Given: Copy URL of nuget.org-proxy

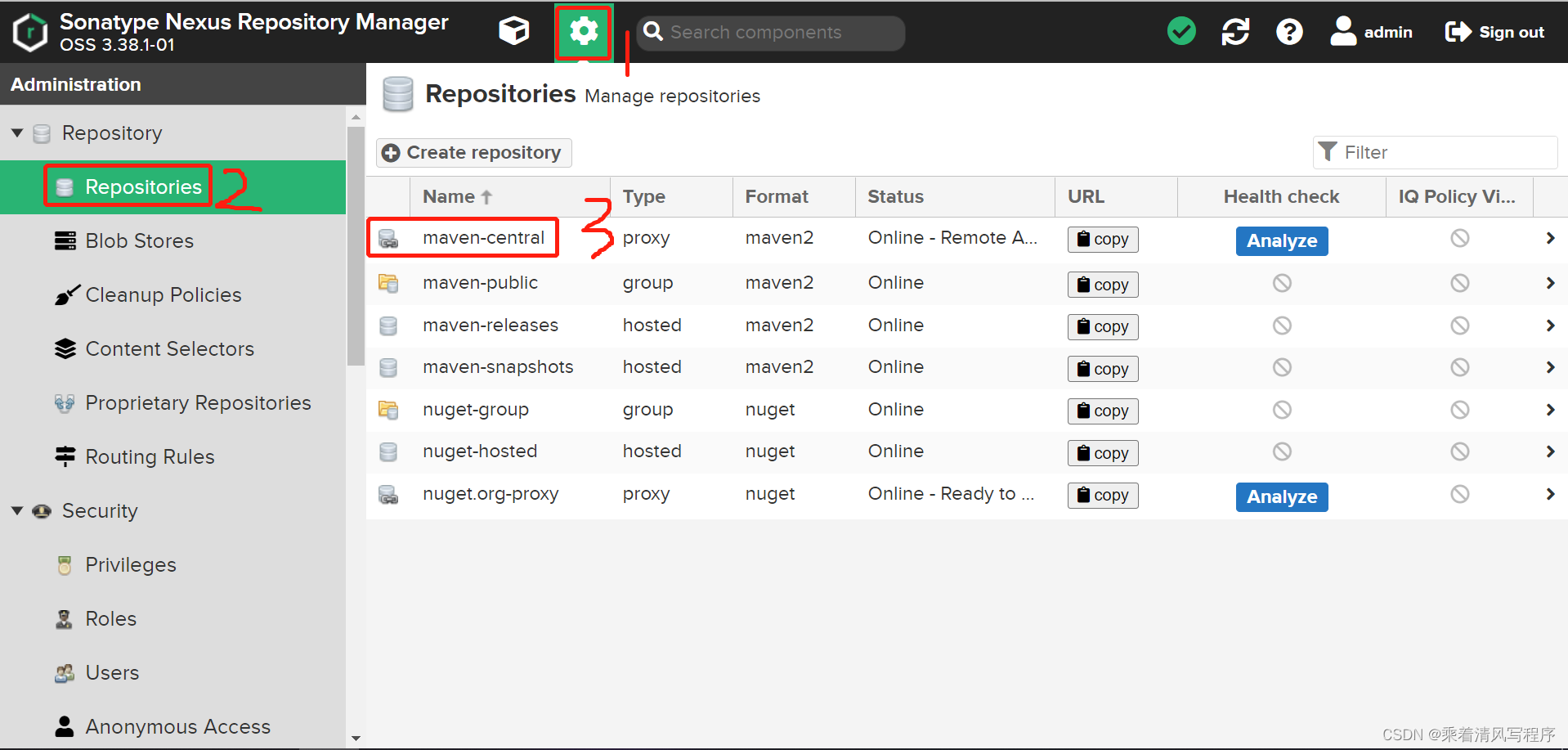Looking at the screenshot, I should click(1103, 495).
